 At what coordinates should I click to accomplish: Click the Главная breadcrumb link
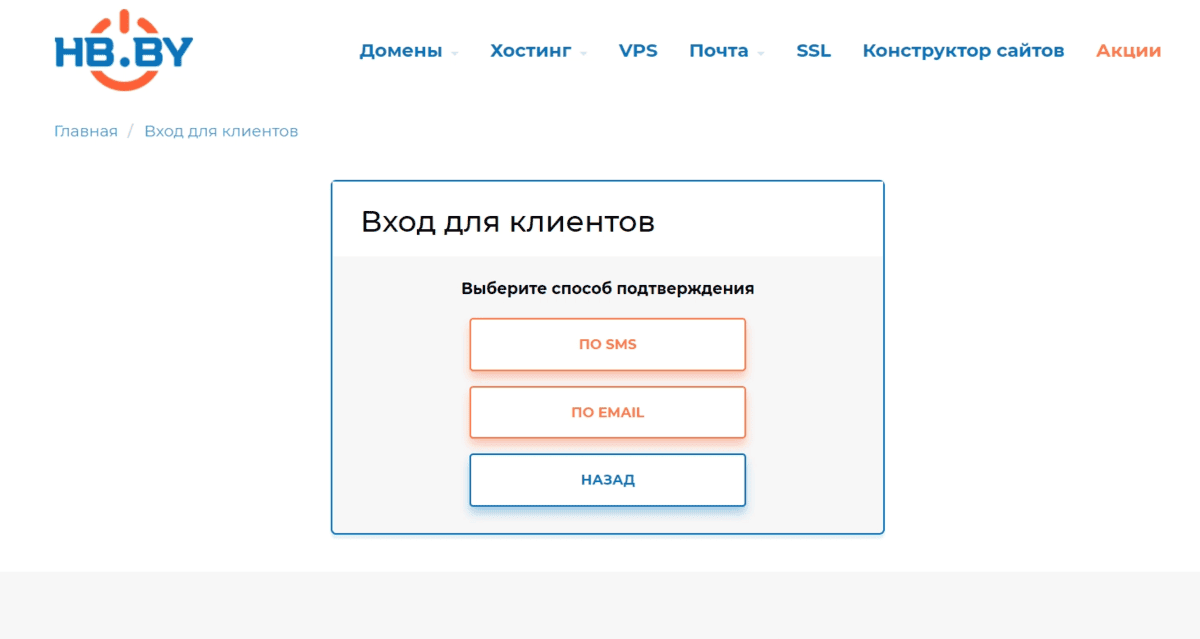[86, 131]
